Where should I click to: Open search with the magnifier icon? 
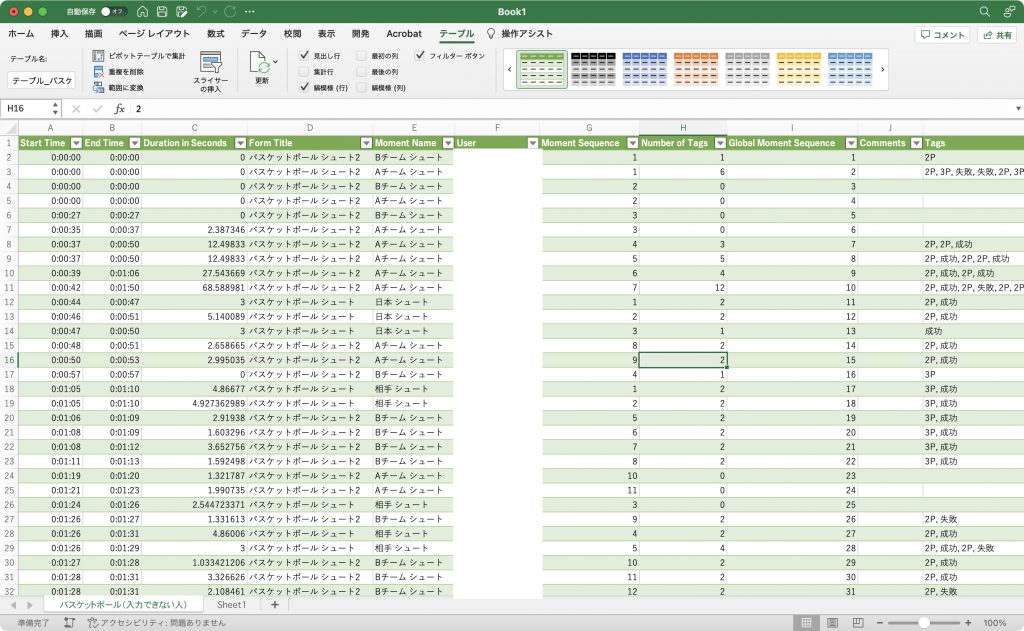click(x=984, y=11)
